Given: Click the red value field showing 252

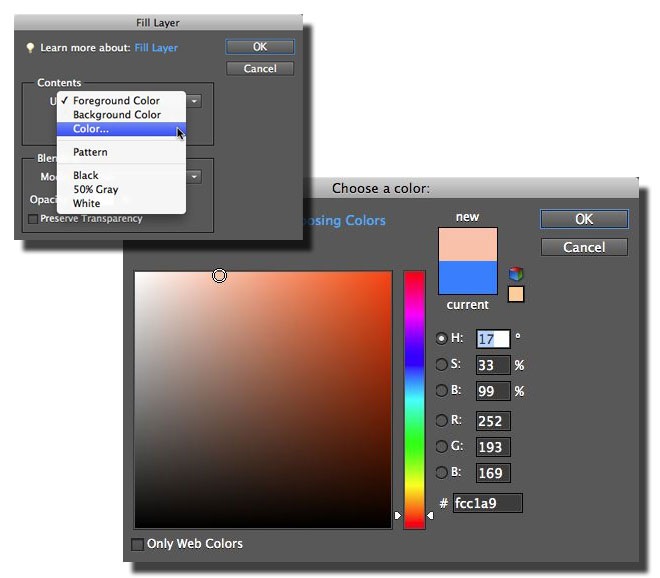Looking at the screenshot, I should 493,421.
